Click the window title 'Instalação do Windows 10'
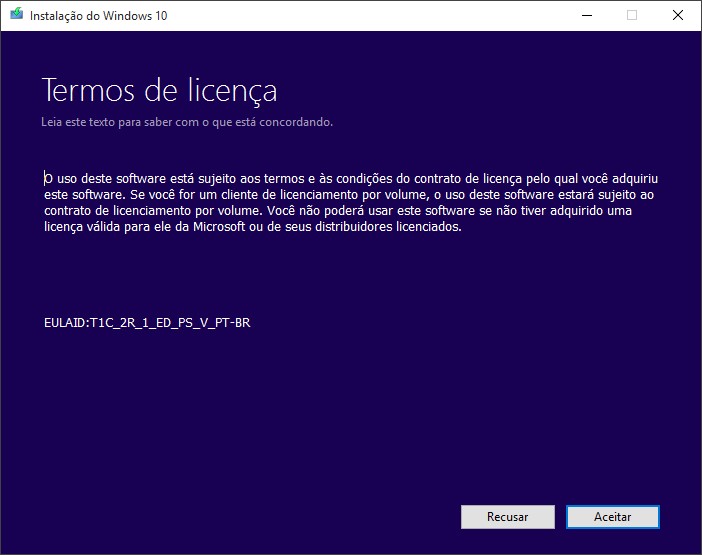702x555 pixels. point(98,16)
